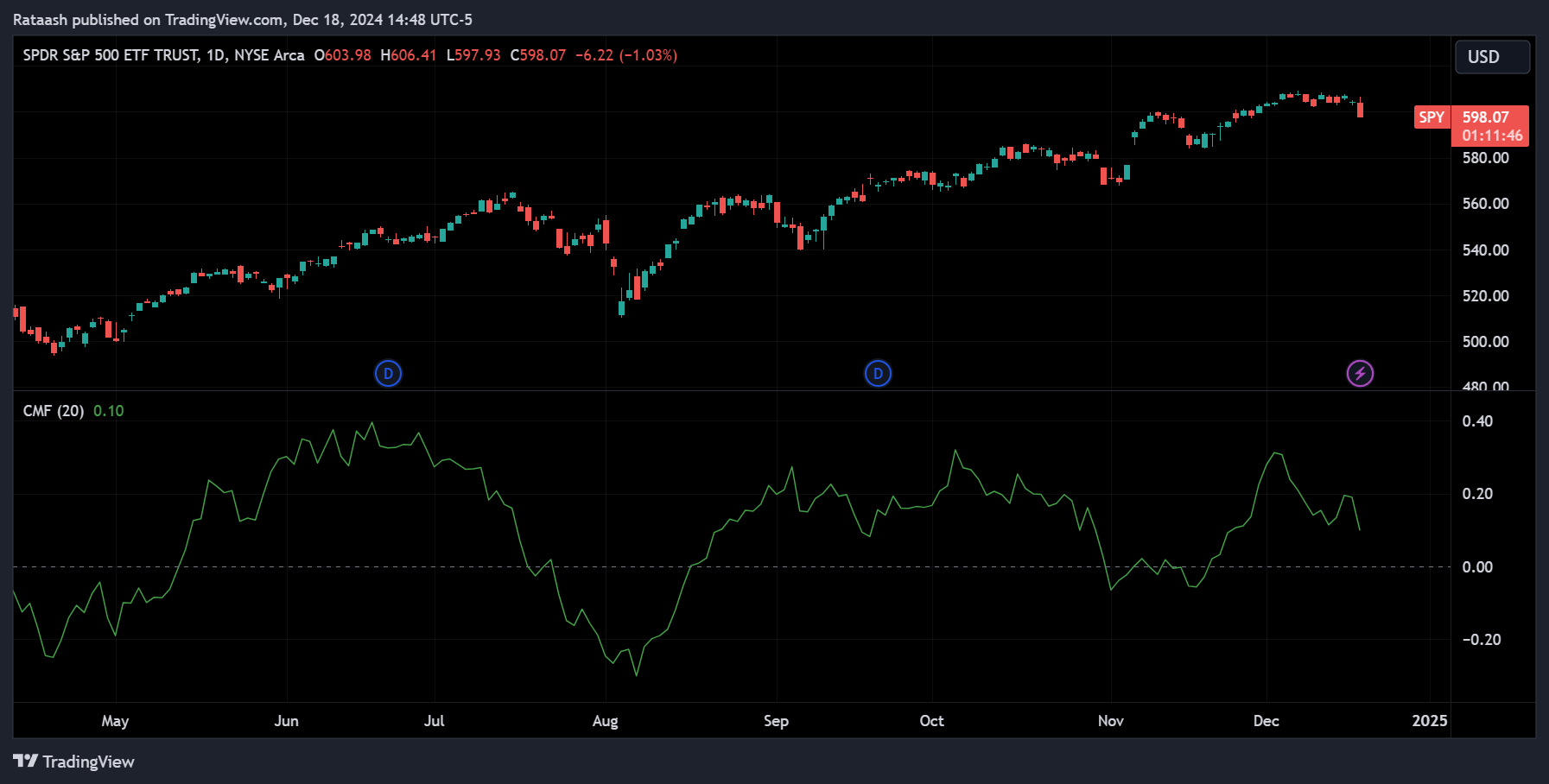Click the 2025 label on time axis
The image size is (1549, 784).
click(x=1429, y=721)
